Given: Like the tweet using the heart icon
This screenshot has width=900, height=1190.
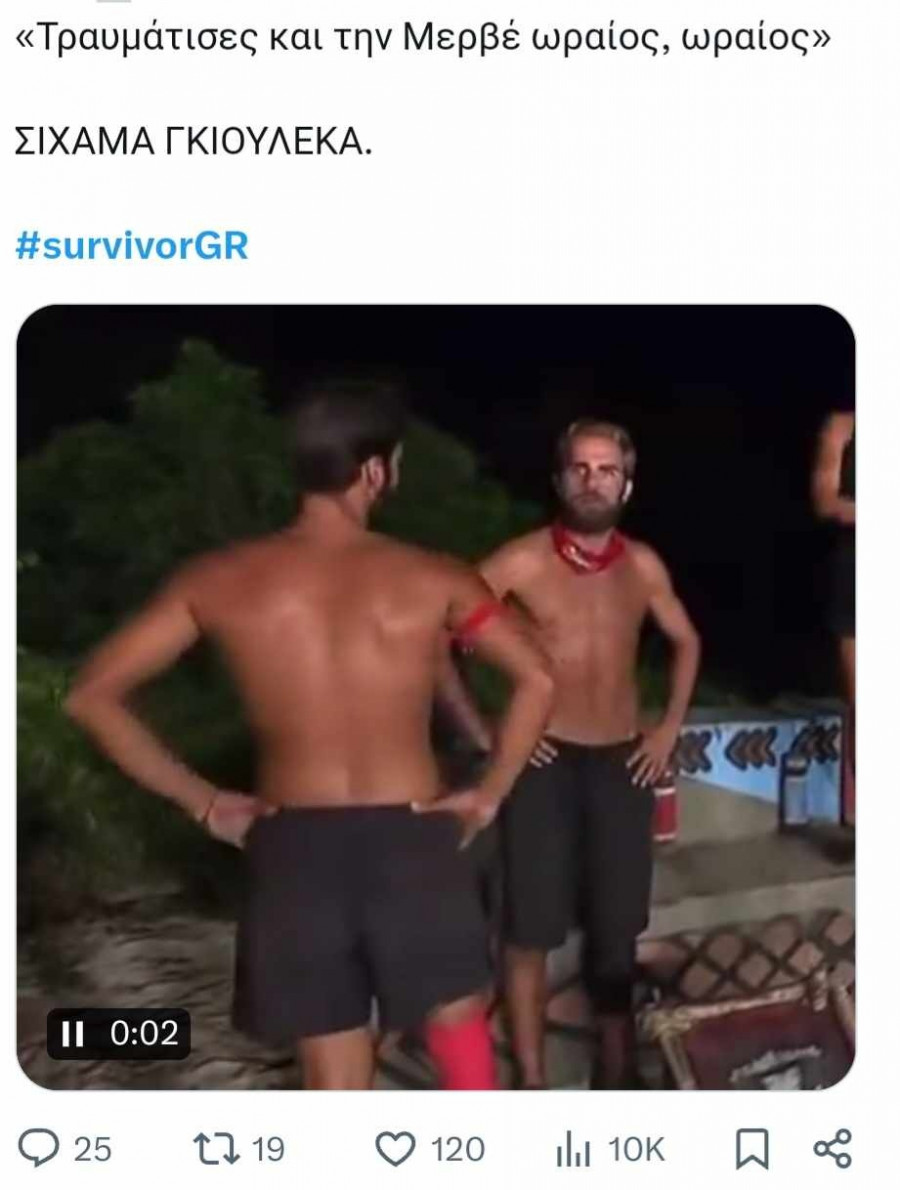Looking at the screenshot, I should click(395, 1148).
